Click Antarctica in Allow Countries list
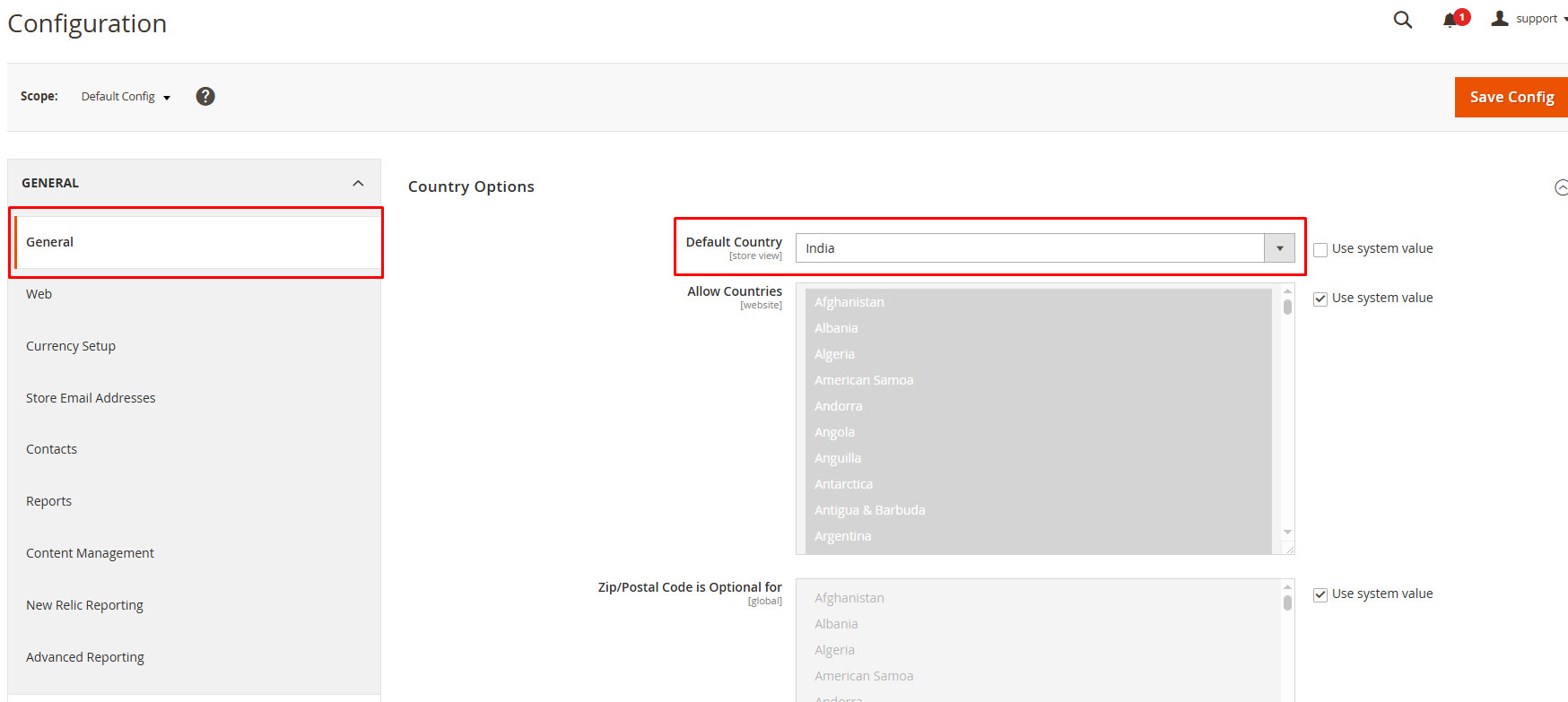The image size is (1568, 702). click(x=1038, y=484)
